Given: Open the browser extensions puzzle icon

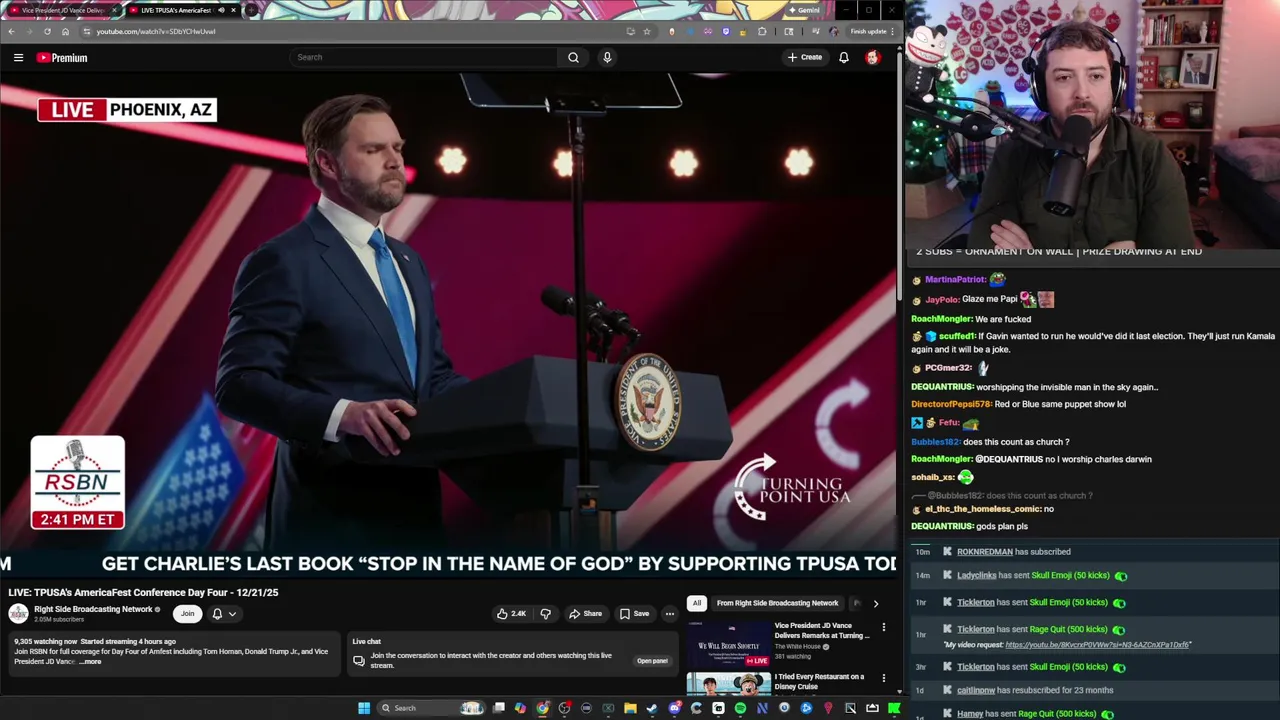Looking at the screenshot, I should [762, 31].
